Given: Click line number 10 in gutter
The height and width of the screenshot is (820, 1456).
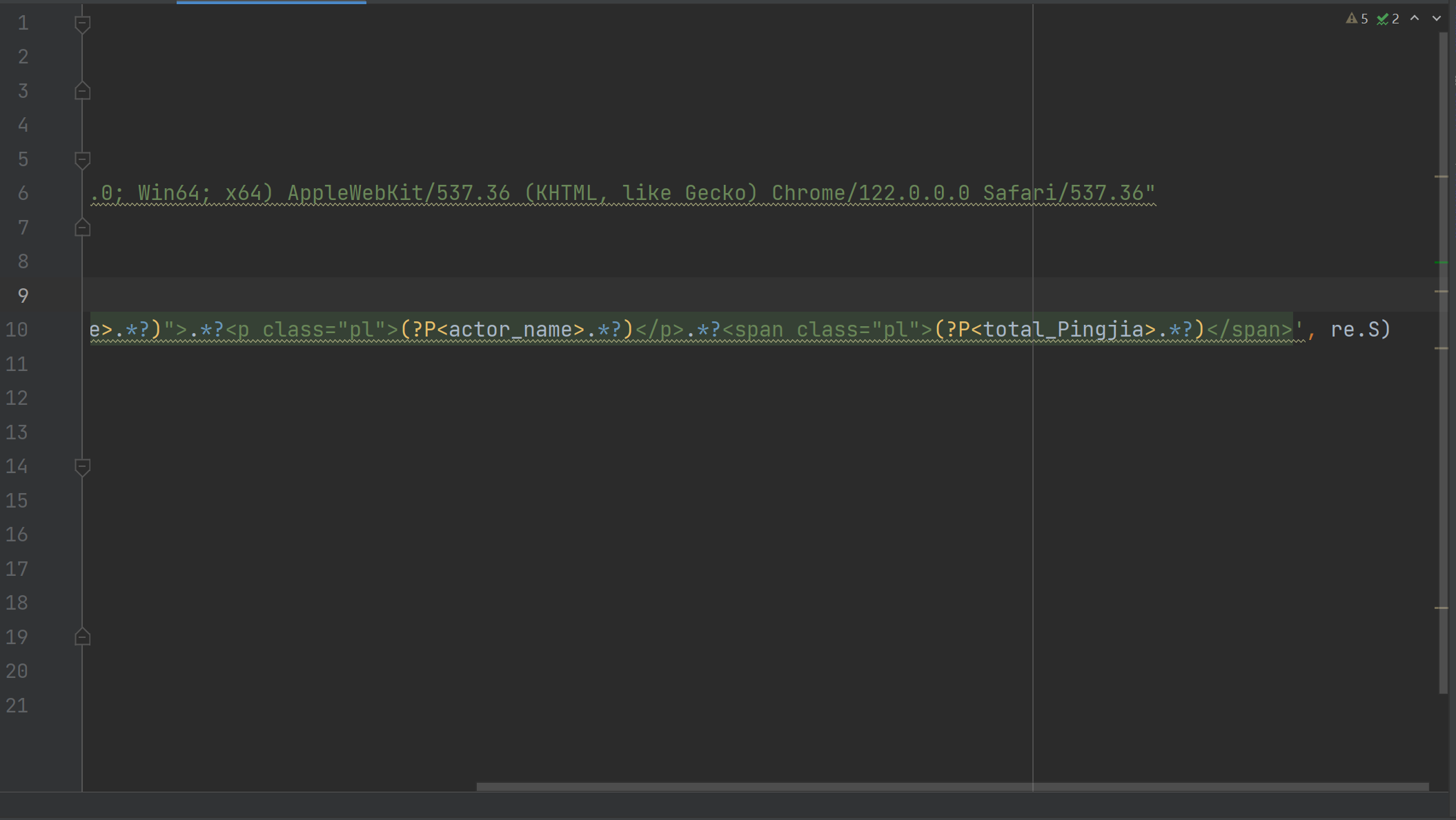Looking at the screenshot, I should pos(17,330).
